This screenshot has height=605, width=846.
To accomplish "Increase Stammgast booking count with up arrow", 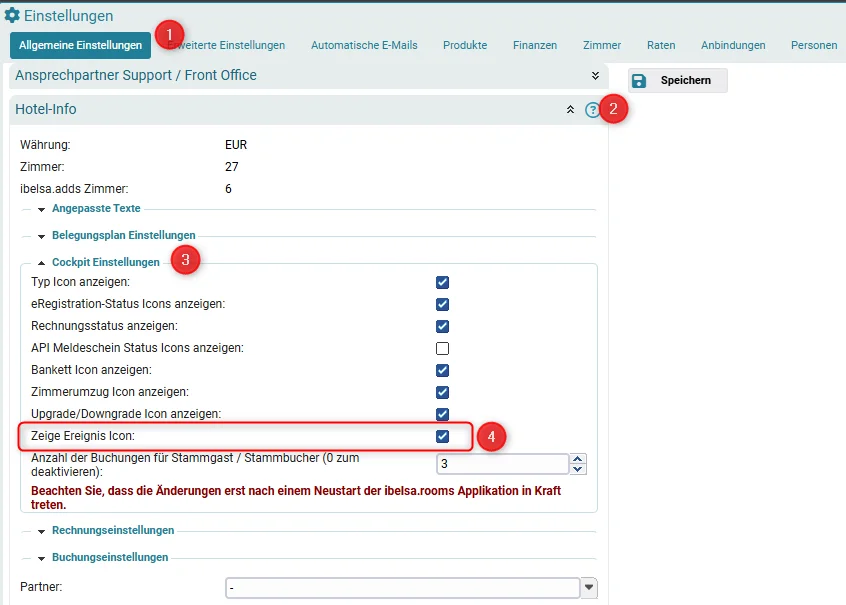I will tap(578, 459).
